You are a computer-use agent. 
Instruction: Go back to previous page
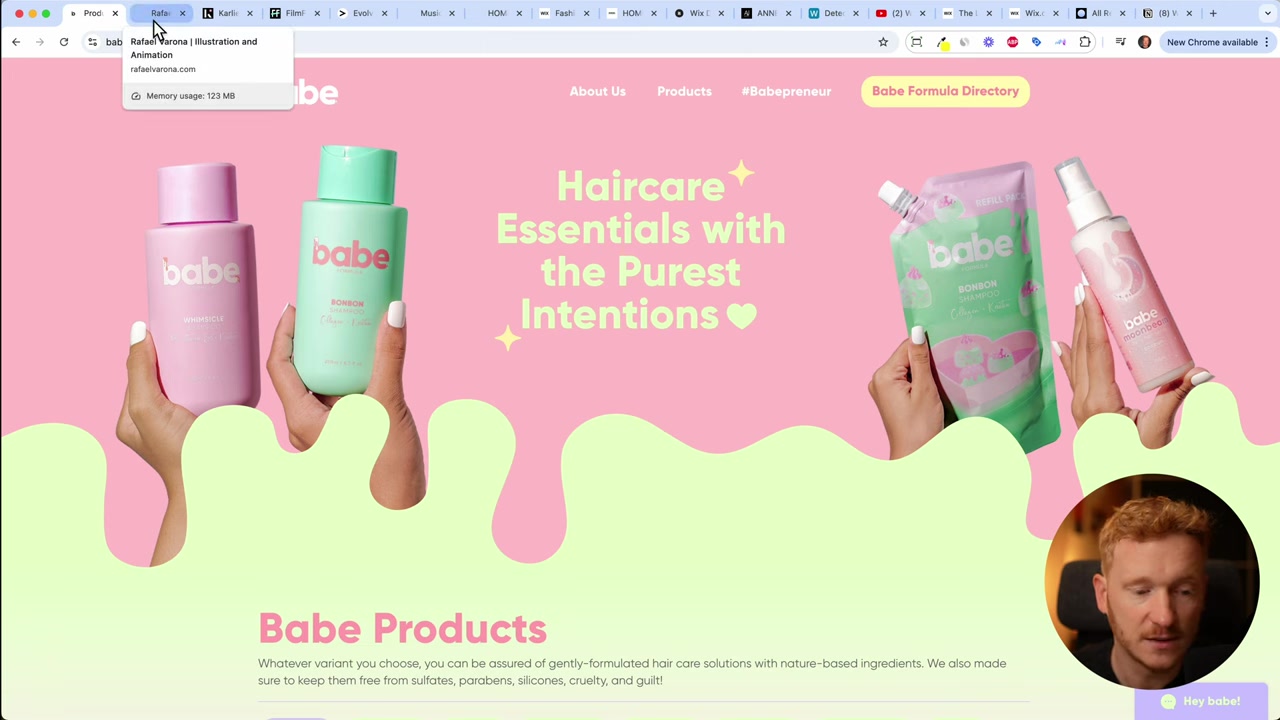16,42
